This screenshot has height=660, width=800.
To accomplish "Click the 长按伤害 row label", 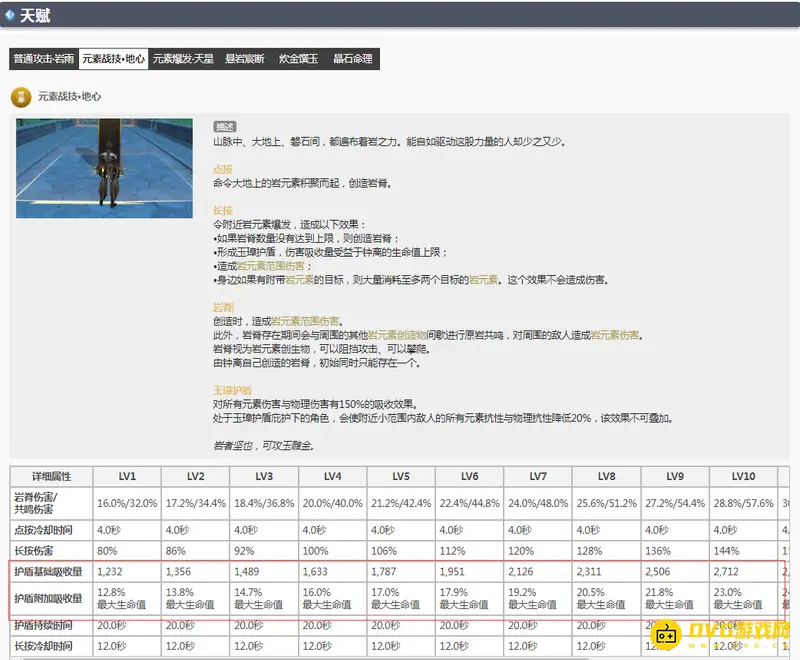I will point(38,549).
